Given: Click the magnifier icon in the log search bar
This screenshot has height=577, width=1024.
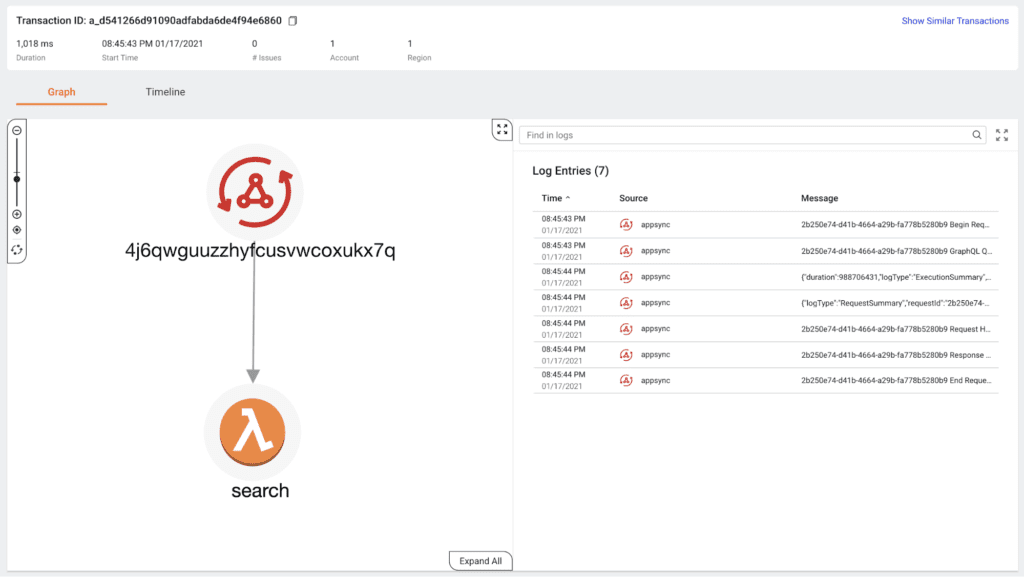Looking at the screenshot, I should tap(978, 133).
